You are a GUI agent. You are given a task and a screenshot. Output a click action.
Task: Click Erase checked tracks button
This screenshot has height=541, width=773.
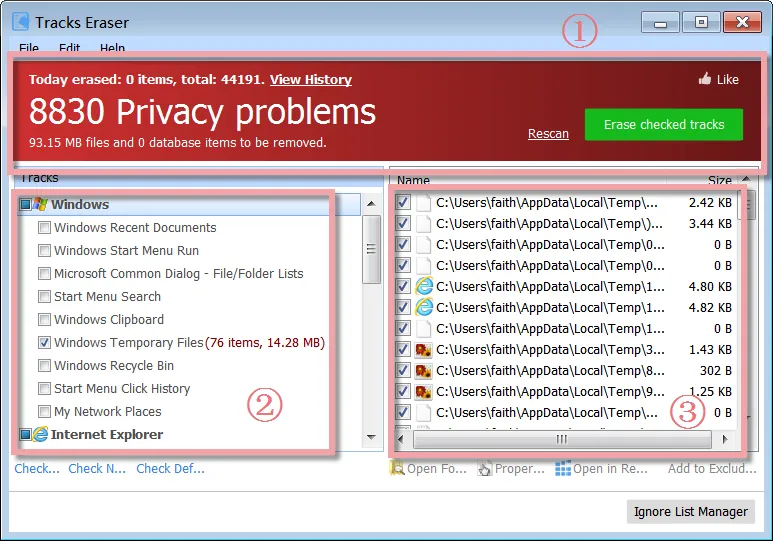(664, 124)
